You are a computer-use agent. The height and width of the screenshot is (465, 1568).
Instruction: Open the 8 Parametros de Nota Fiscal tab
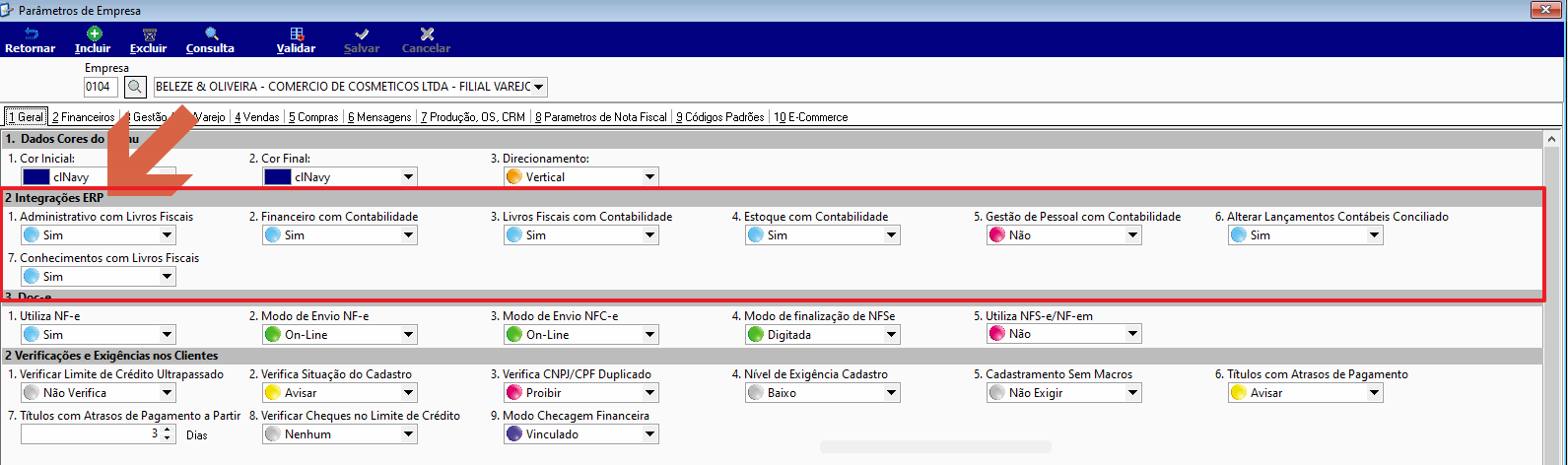601,116
